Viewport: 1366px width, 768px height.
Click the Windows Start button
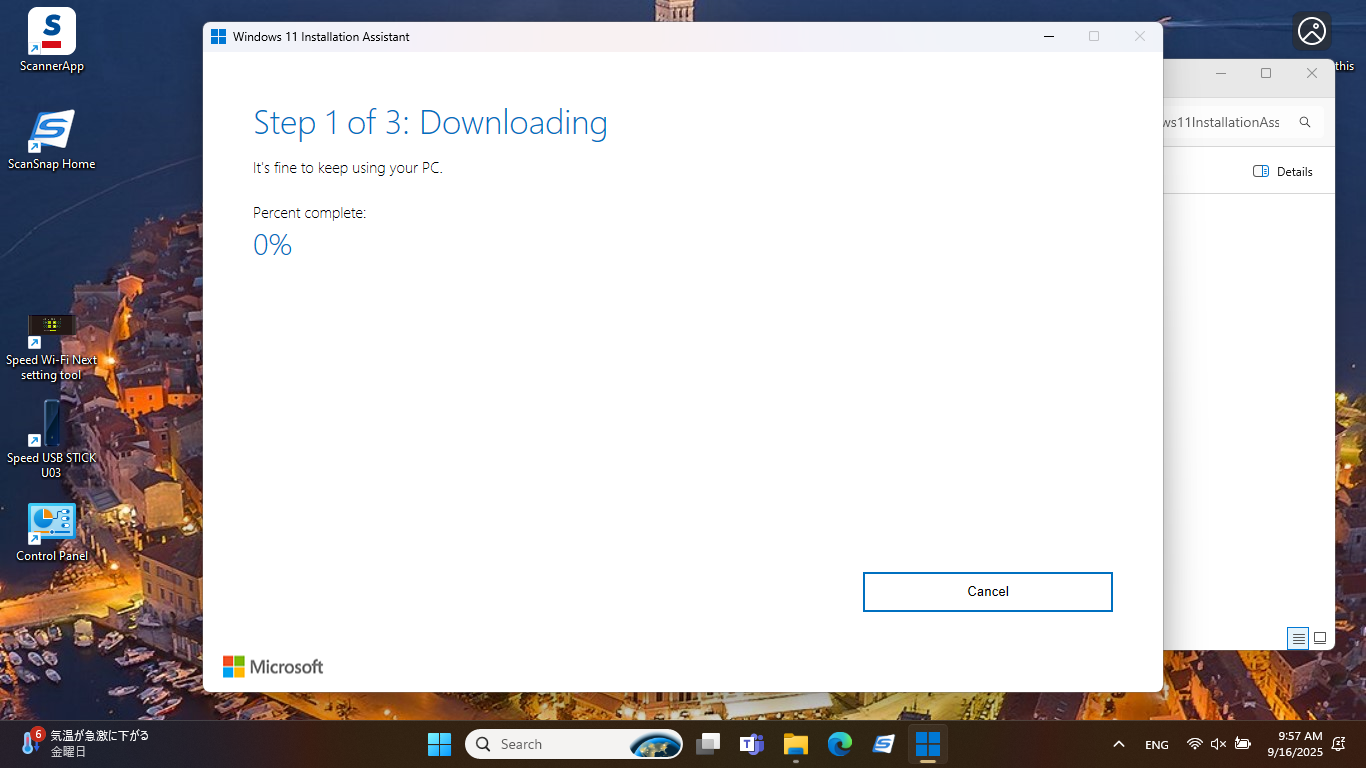coord(439,744)
